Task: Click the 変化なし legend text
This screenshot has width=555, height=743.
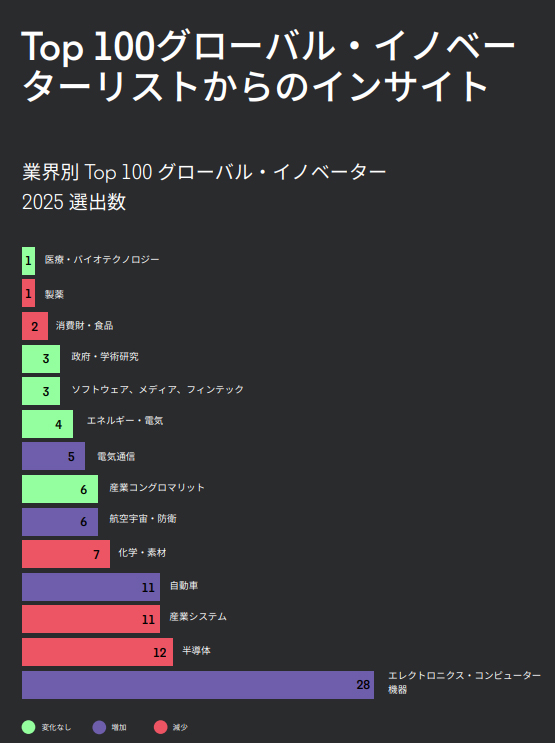Action: (56, 727)
